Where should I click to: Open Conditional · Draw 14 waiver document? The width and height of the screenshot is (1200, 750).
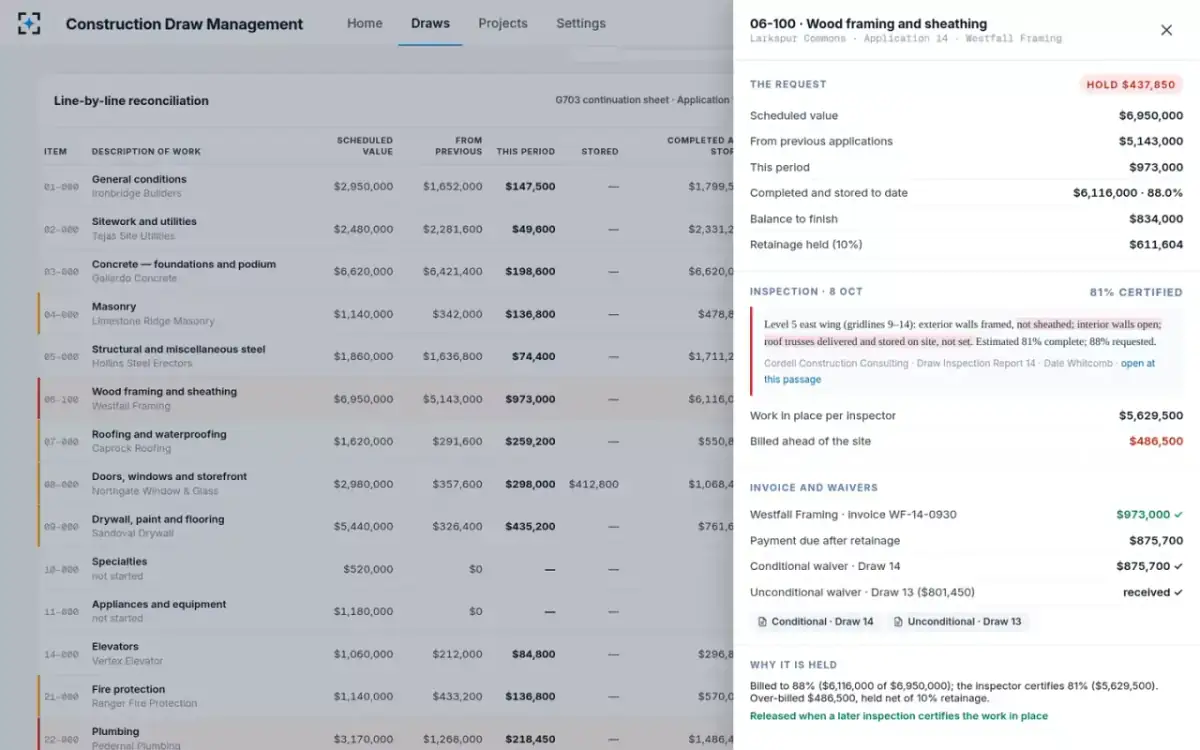[x=816, y=621]
